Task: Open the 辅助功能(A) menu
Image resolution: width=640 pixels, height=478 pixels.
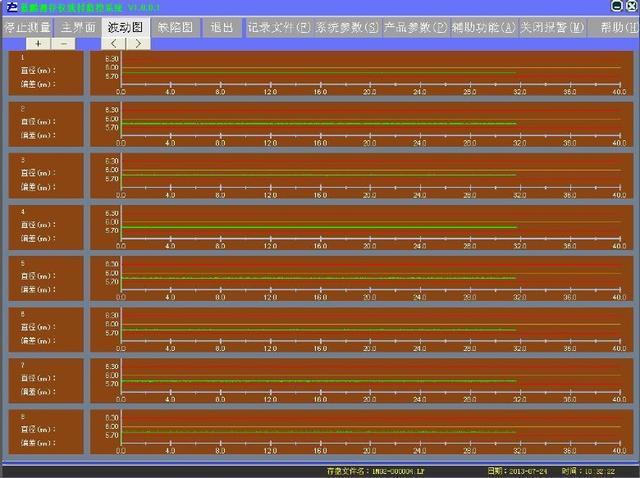Action: tap(482, 28)
